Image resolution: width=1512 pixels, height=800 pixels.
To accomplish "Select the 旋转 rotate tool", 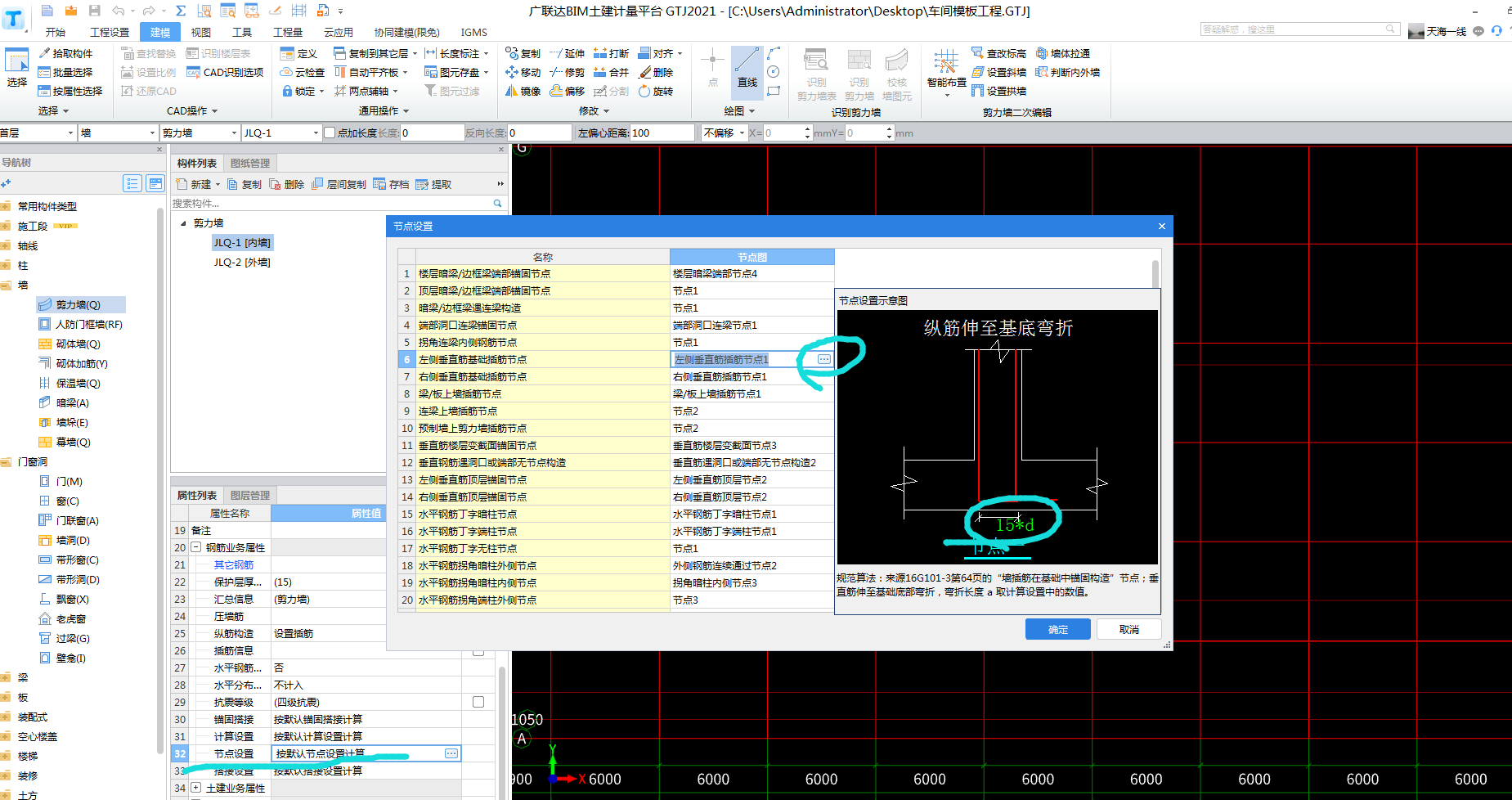I will coord(656,91).
